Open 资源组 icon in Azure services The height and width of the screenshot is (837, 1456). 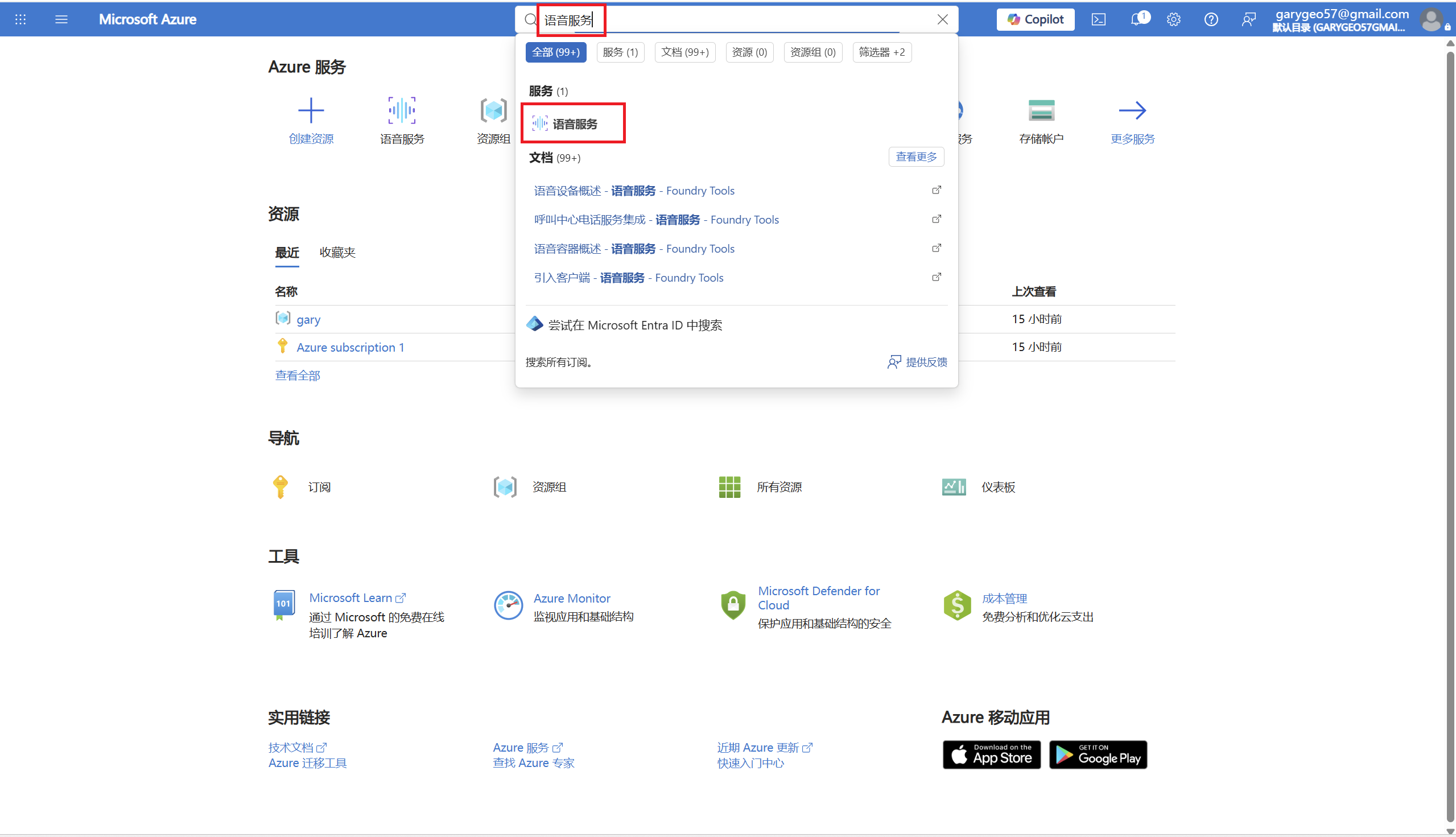tap(494, 110)
